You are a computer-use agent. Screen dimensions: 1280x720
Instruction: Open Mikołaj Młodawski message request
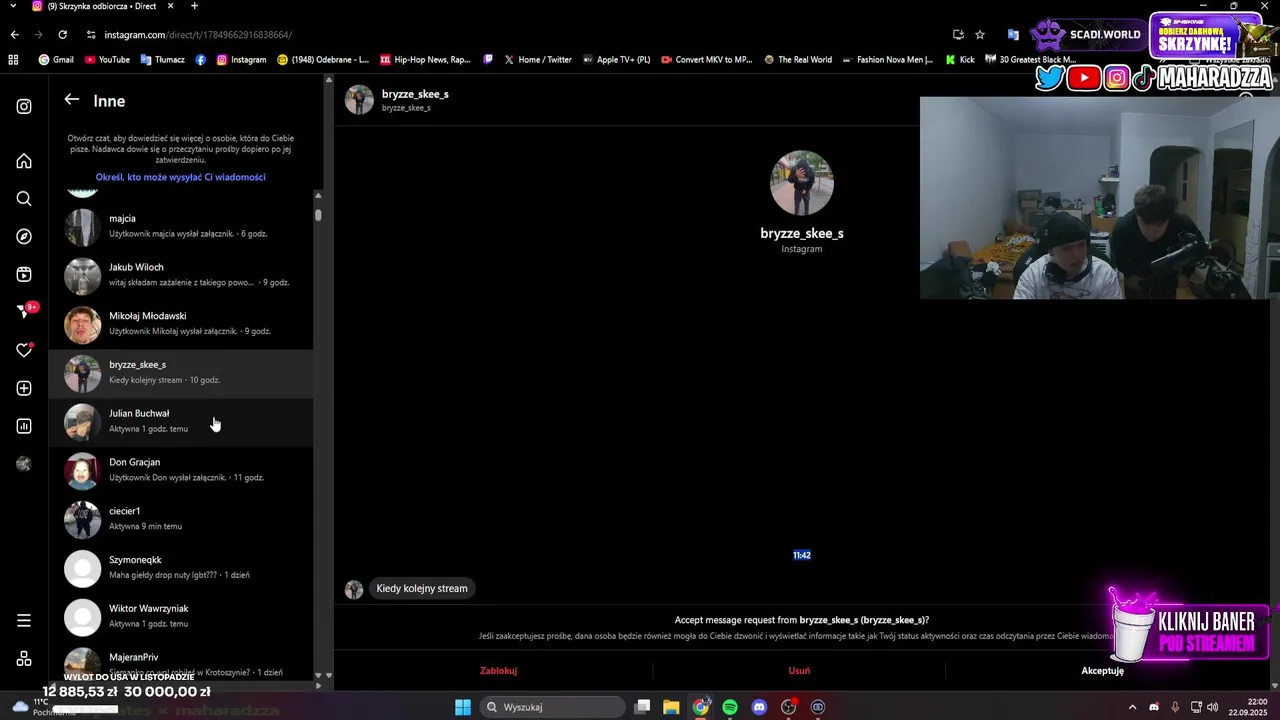[181, 324]
